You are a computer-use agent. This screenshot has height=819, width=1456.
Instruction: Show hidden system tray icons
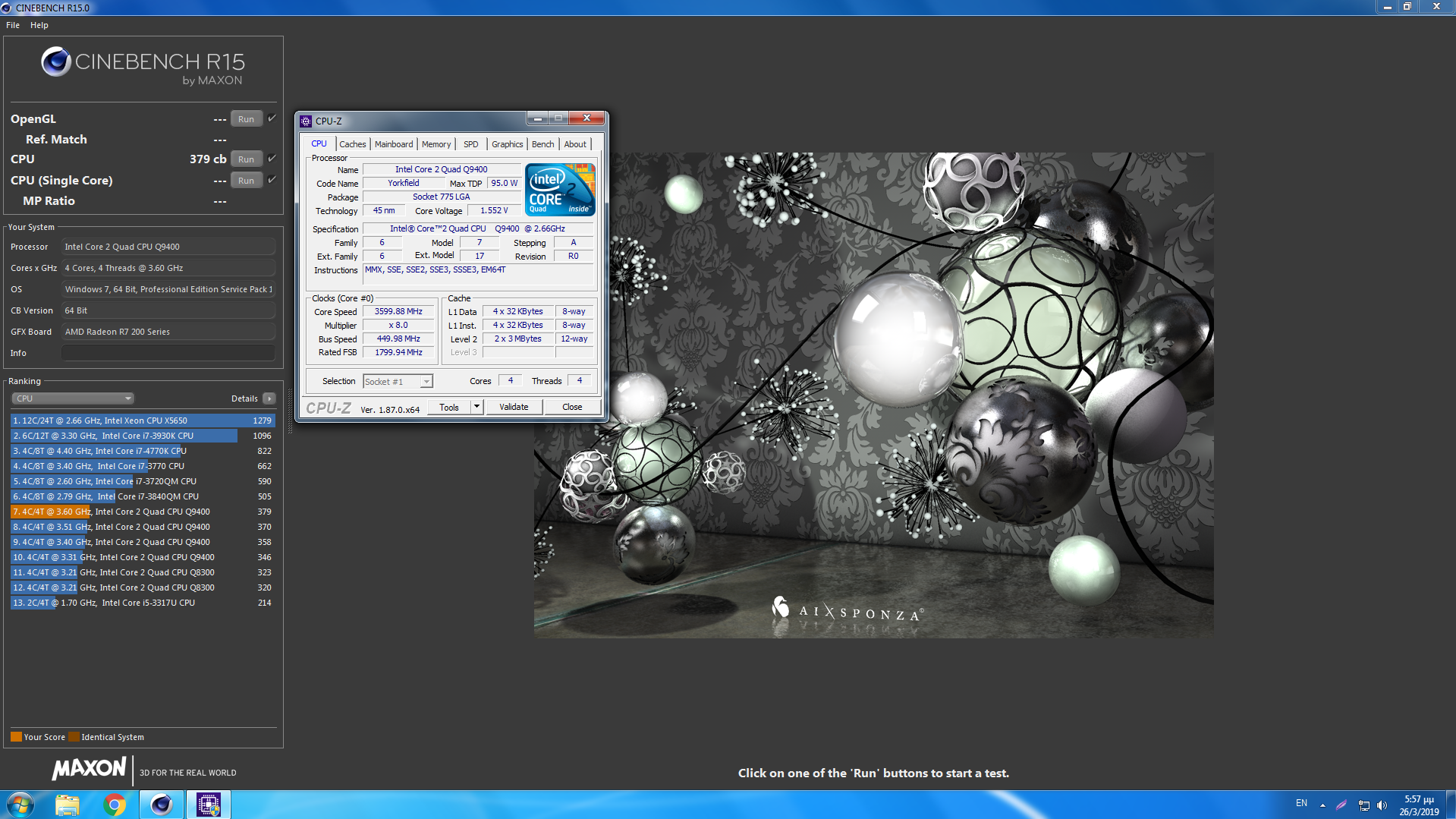pos(1322,805)
